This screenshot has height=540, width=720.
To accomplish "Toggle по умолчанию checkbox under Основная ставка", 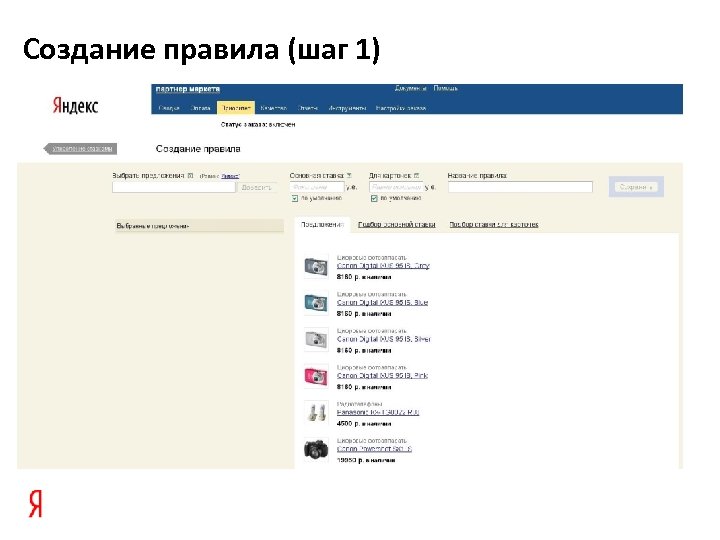I will (295, 198).
